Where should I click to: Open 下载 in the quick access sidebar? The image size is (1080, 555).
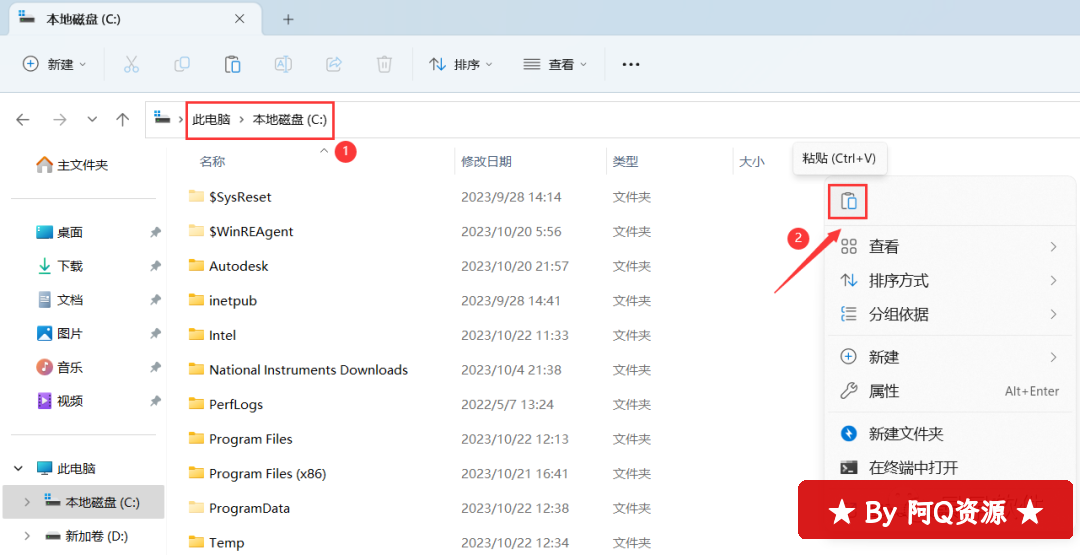tap(70, 266)
